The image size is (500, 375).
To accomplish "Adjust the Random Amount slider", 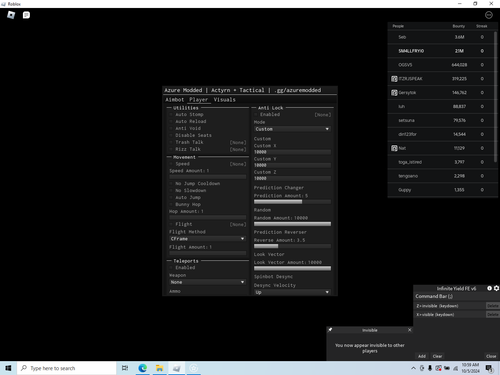I will pos(292,224).
